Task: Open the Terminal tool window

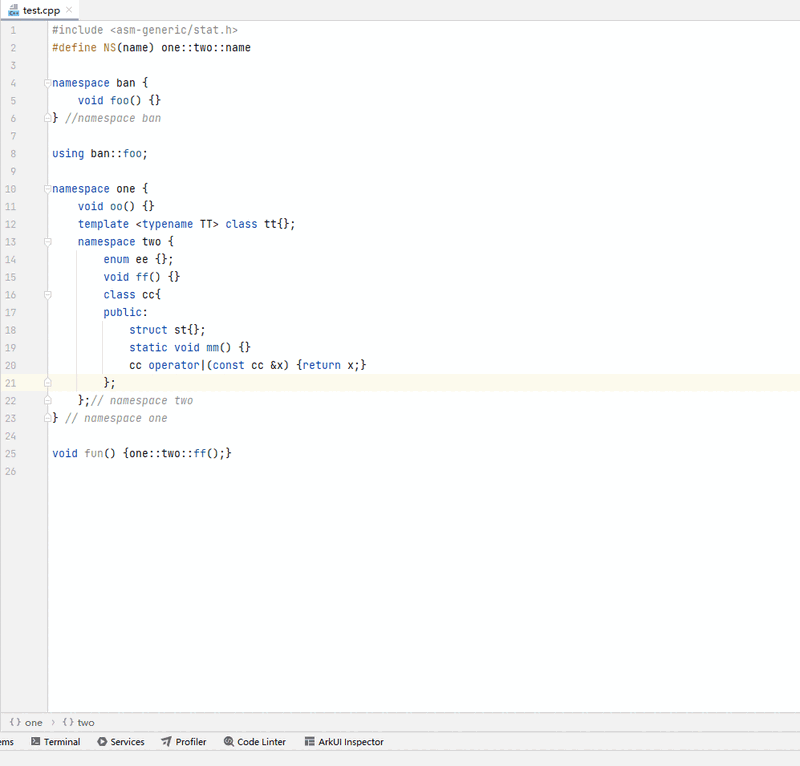Action: pyautogui.click(x=61, y=742)
